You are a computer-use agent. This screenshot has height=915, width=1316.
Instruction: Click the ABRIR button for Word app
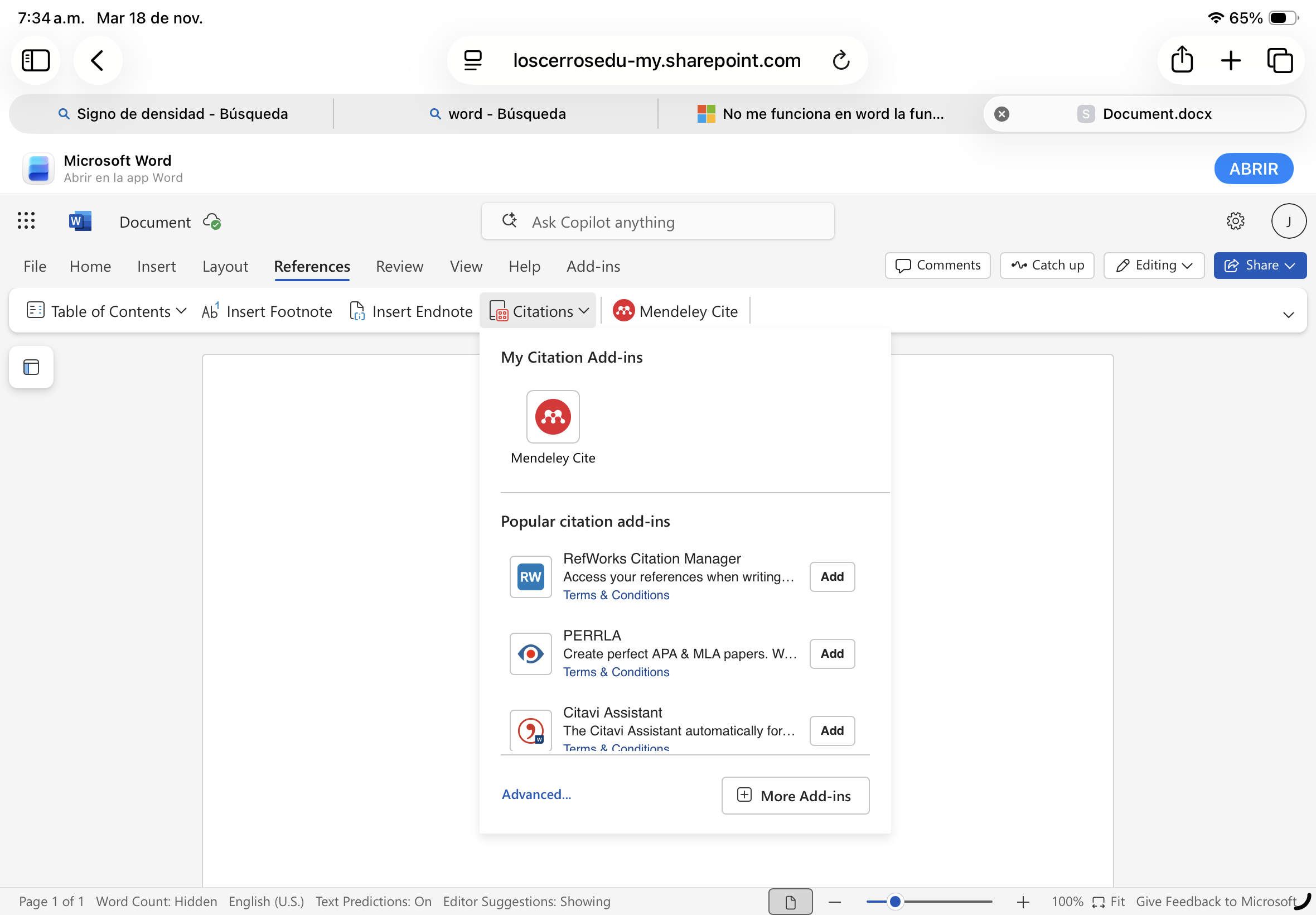(1254, 168)
